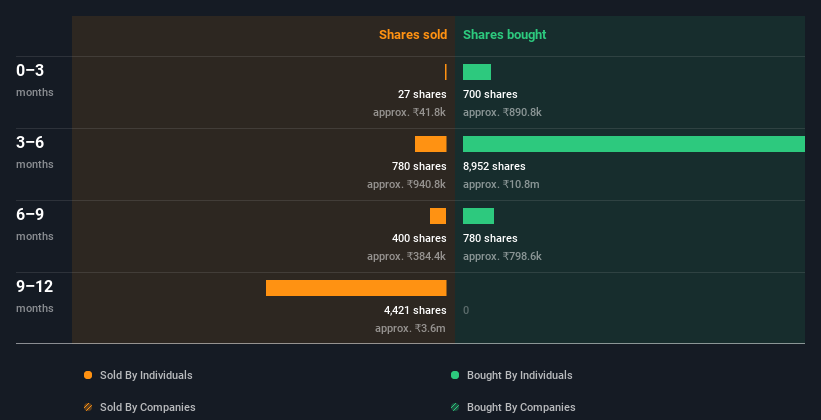Click the 3–6 months long green bought bar
The height and width of the screenshot is (420, 821).
[634, 144]
